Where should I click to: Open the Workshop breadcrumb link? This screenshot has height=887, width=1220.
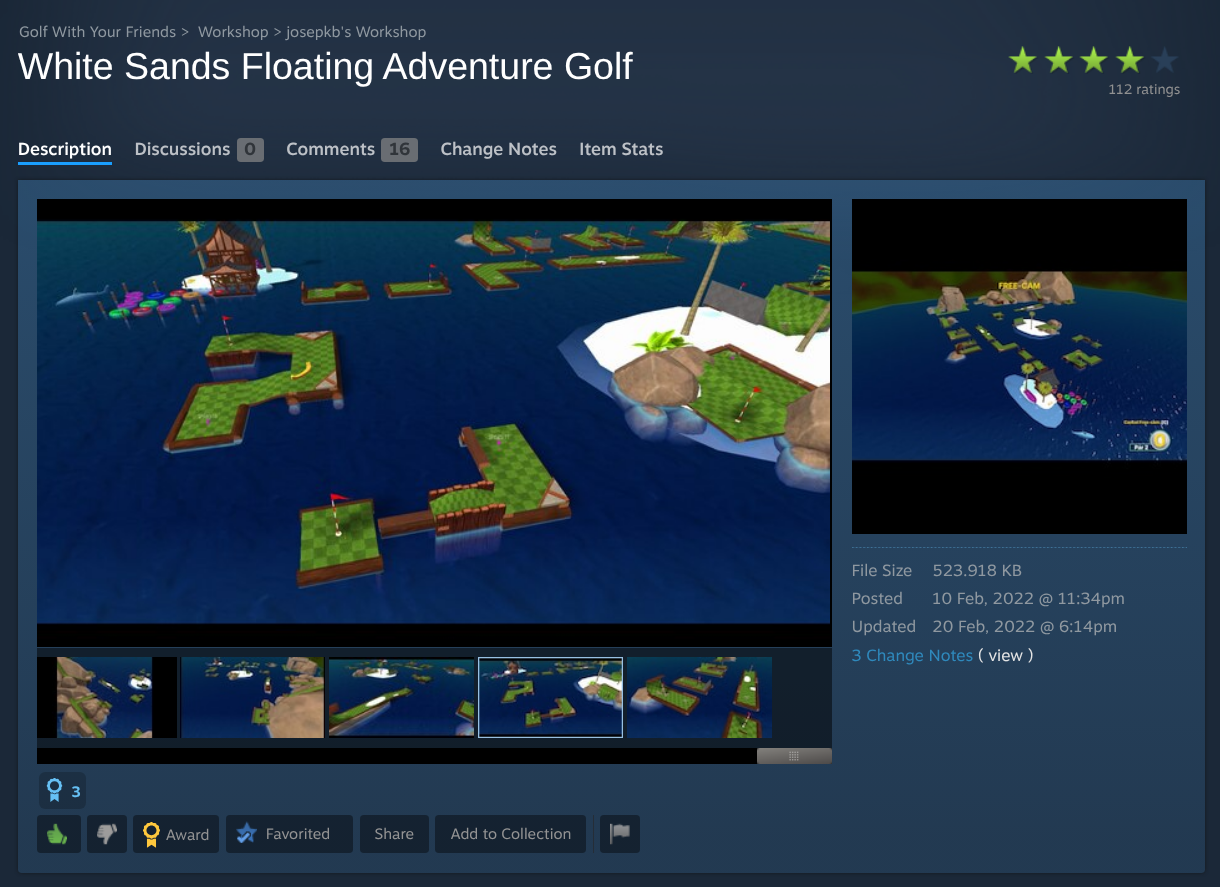(233, 32)
